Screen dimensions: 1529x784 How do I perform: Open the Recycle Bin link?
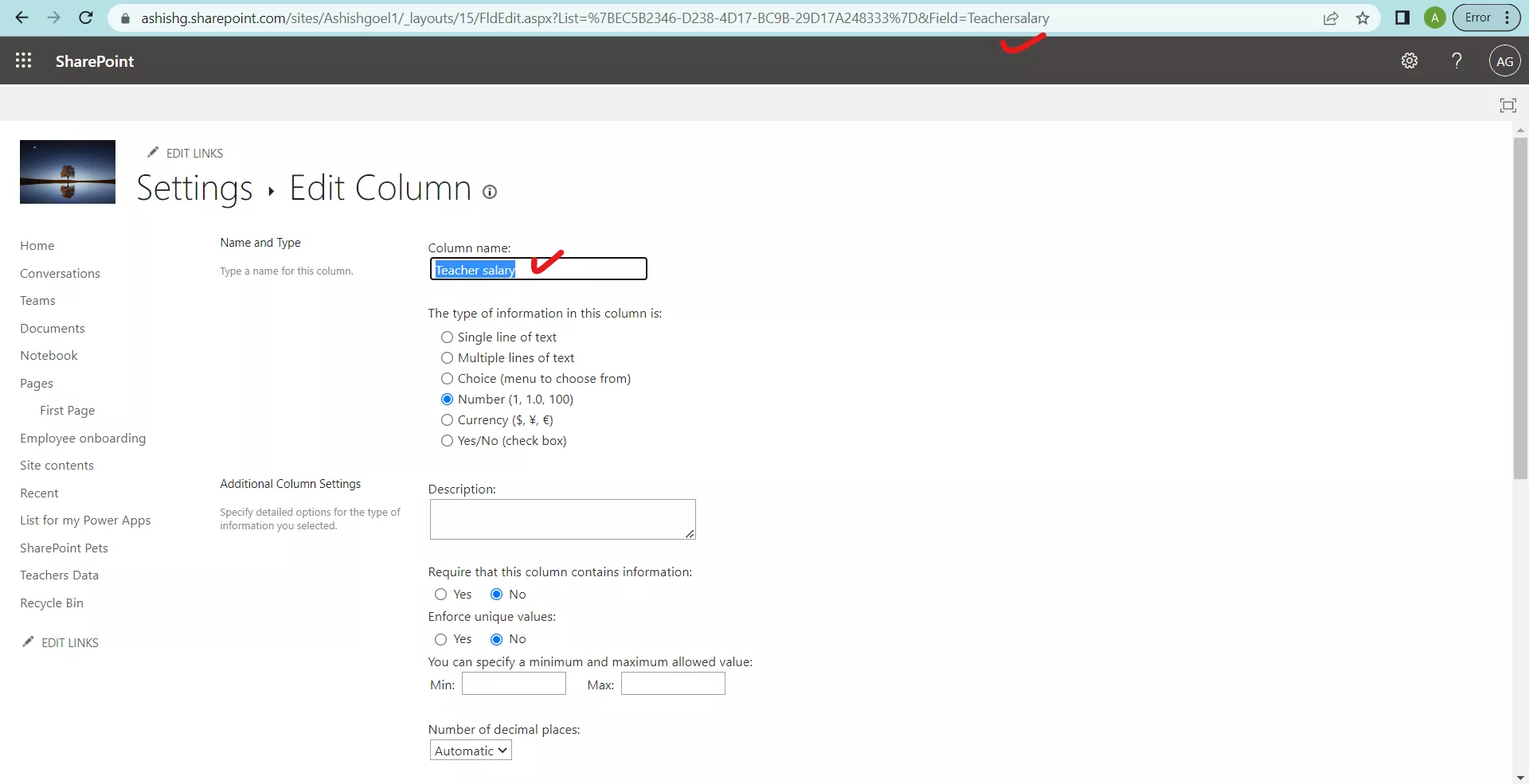(51, 603)
